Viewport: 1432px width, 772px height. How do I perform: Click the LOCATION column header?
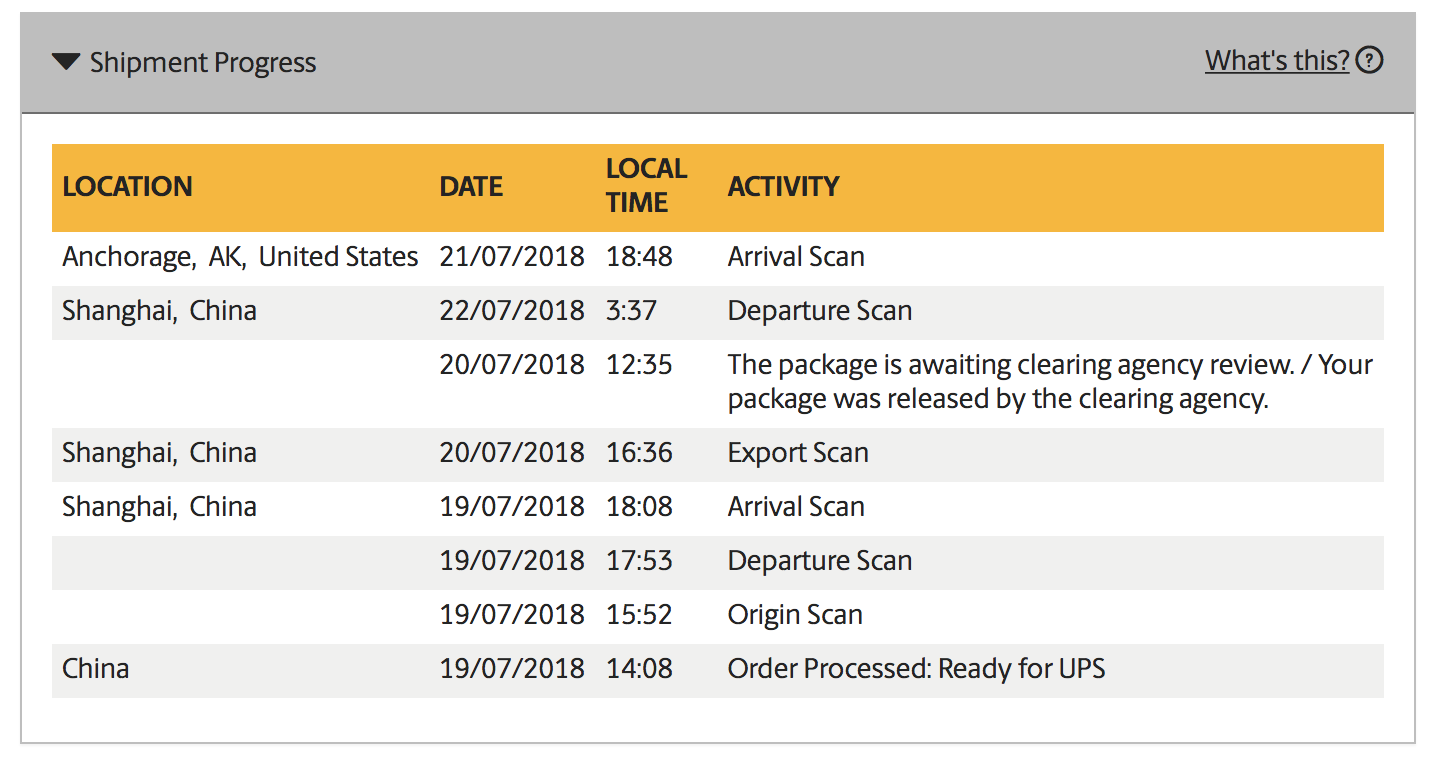127,187
